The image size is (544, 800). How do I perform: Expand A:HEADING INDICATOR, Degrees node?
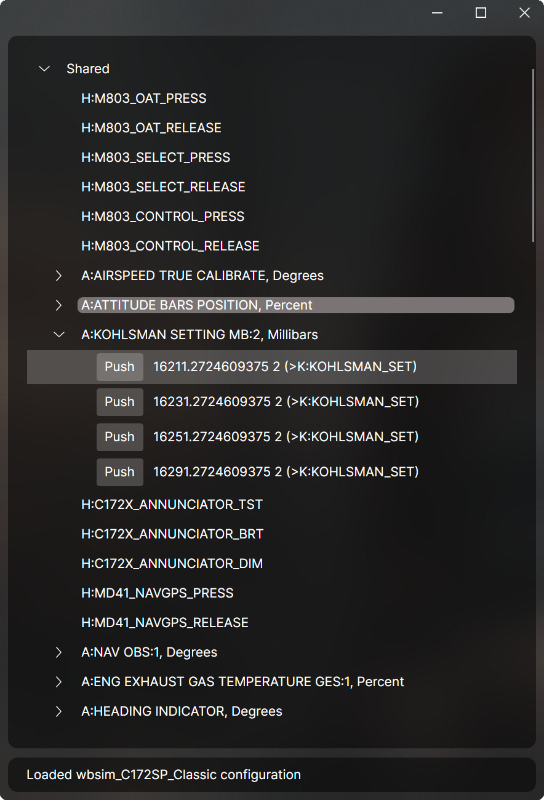[x=59, y=711]
